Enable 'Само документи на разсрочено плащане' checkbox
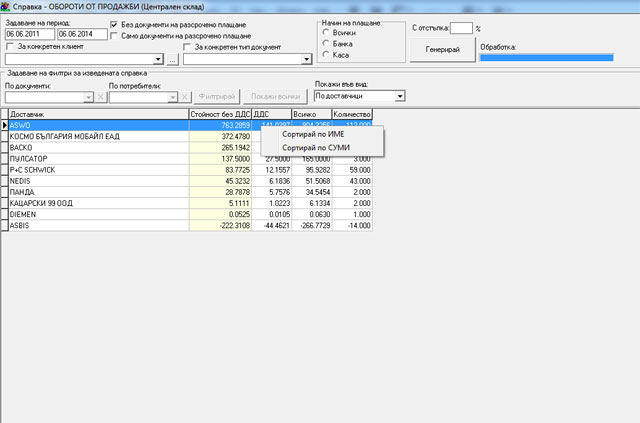The image size is (640, 423). pos(114,36)
